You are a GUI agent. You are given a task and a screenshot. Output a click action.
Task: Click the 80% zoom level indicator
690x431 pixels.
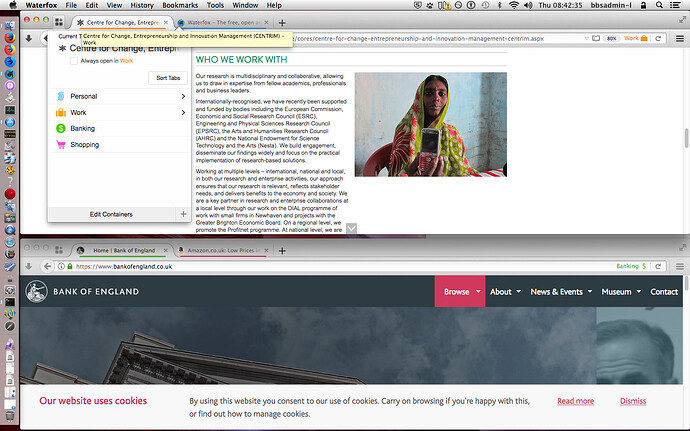(612, 38)
